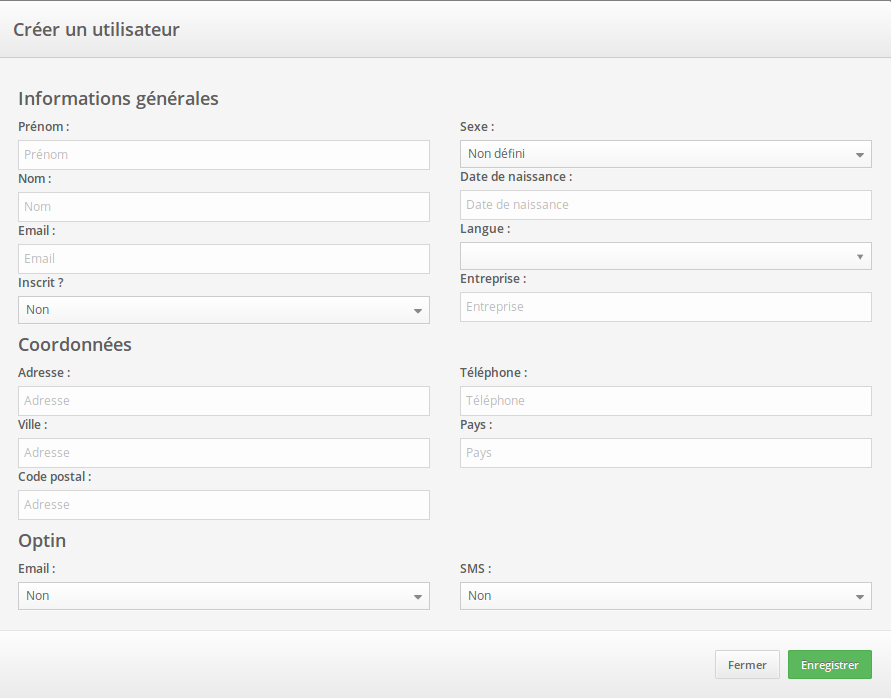
Task: Click the Nom text field
Action: coord(223,207)
